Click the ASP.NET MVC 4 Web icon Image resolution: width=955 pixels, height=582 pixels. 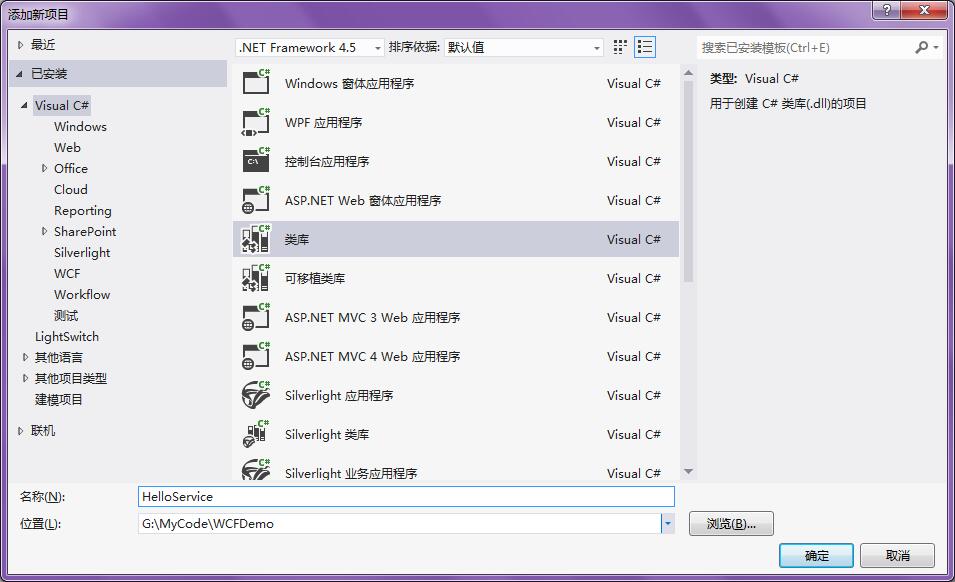coord(256,356)
